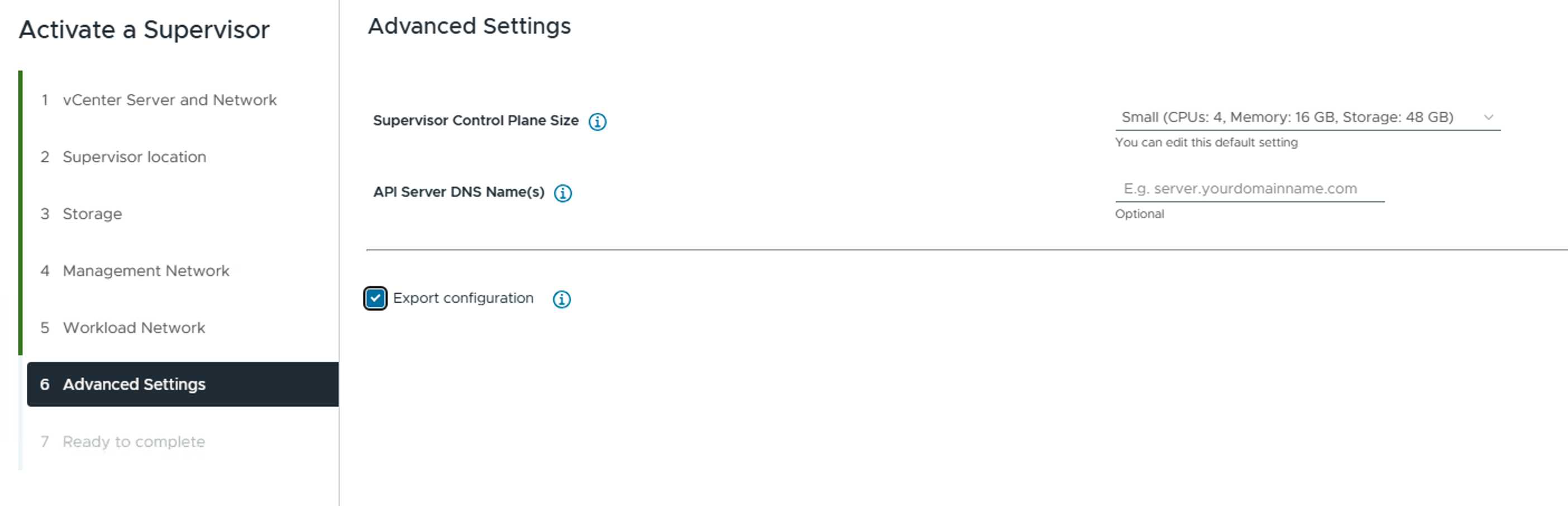1568x506 pixels.
Task: Click into the API Server DNS Name field
Action: click(1250, 189)
